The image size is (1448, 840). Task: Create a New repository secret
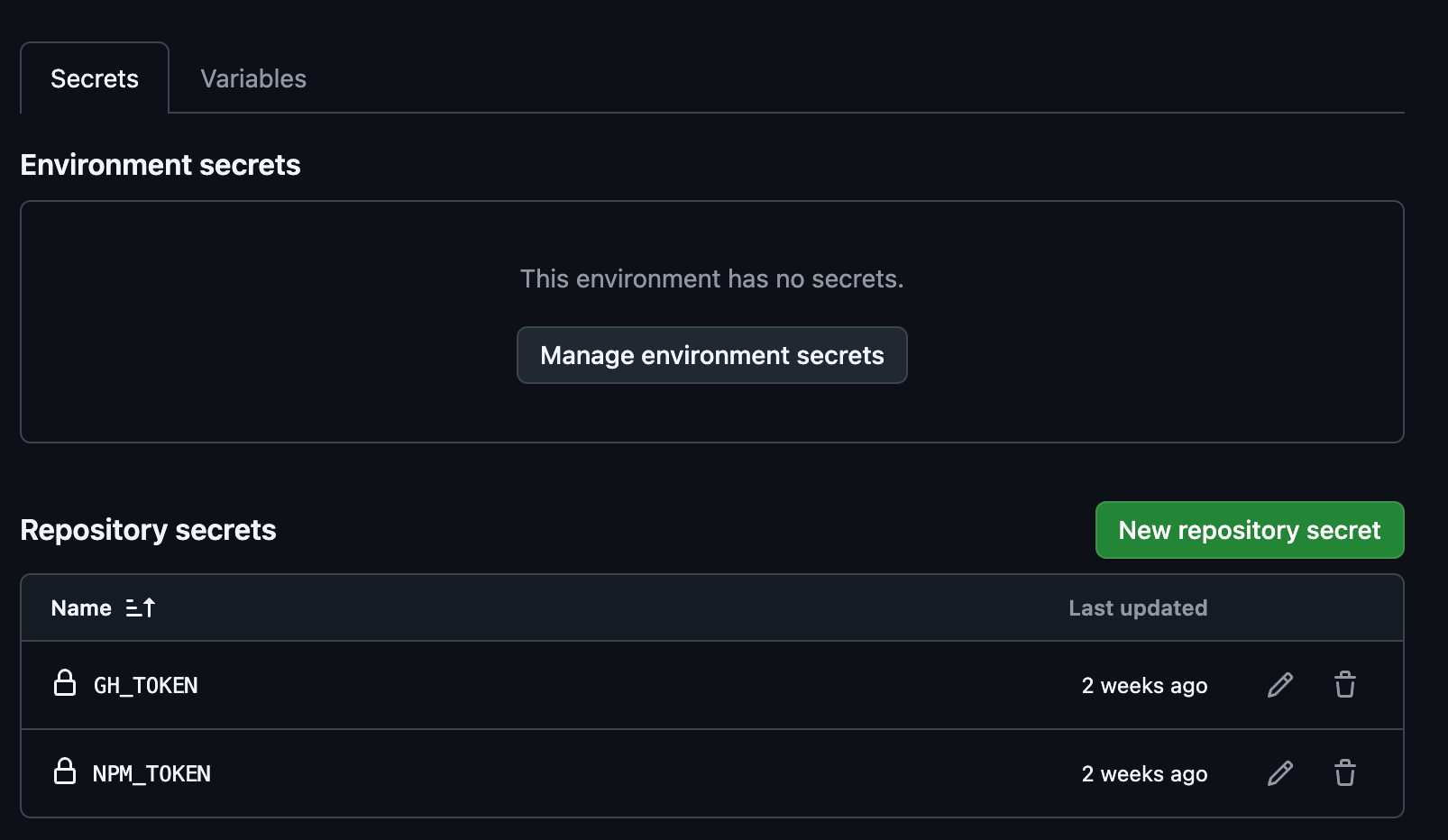[1250, 530]
